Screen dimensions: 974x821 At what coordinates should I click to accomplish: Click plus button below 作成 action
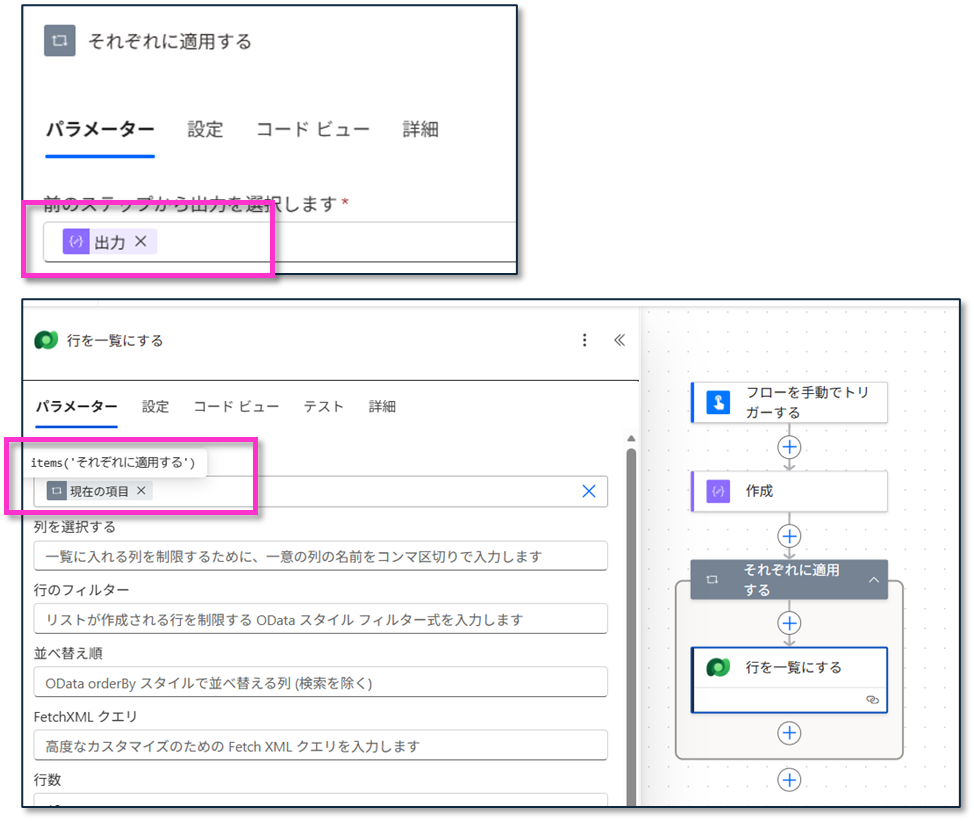pos(789,536)
